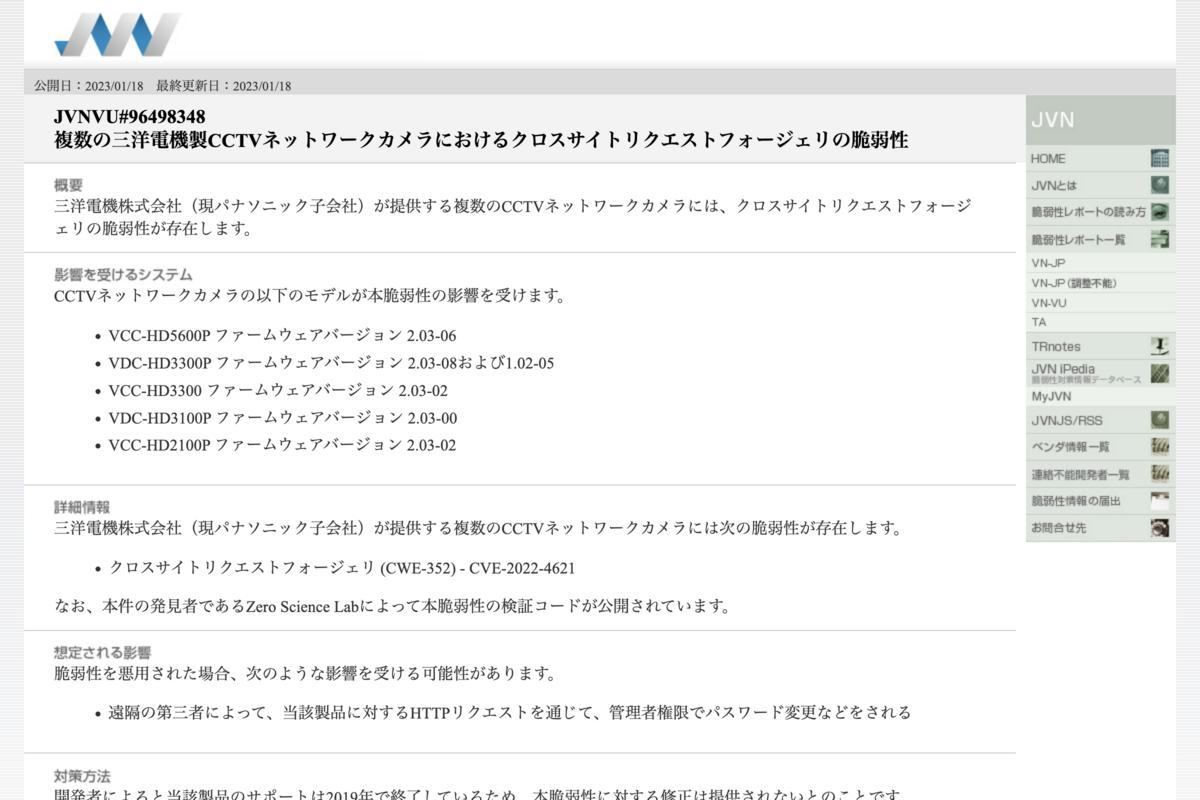Click the 対策方法 section heading

click(82, 776)
